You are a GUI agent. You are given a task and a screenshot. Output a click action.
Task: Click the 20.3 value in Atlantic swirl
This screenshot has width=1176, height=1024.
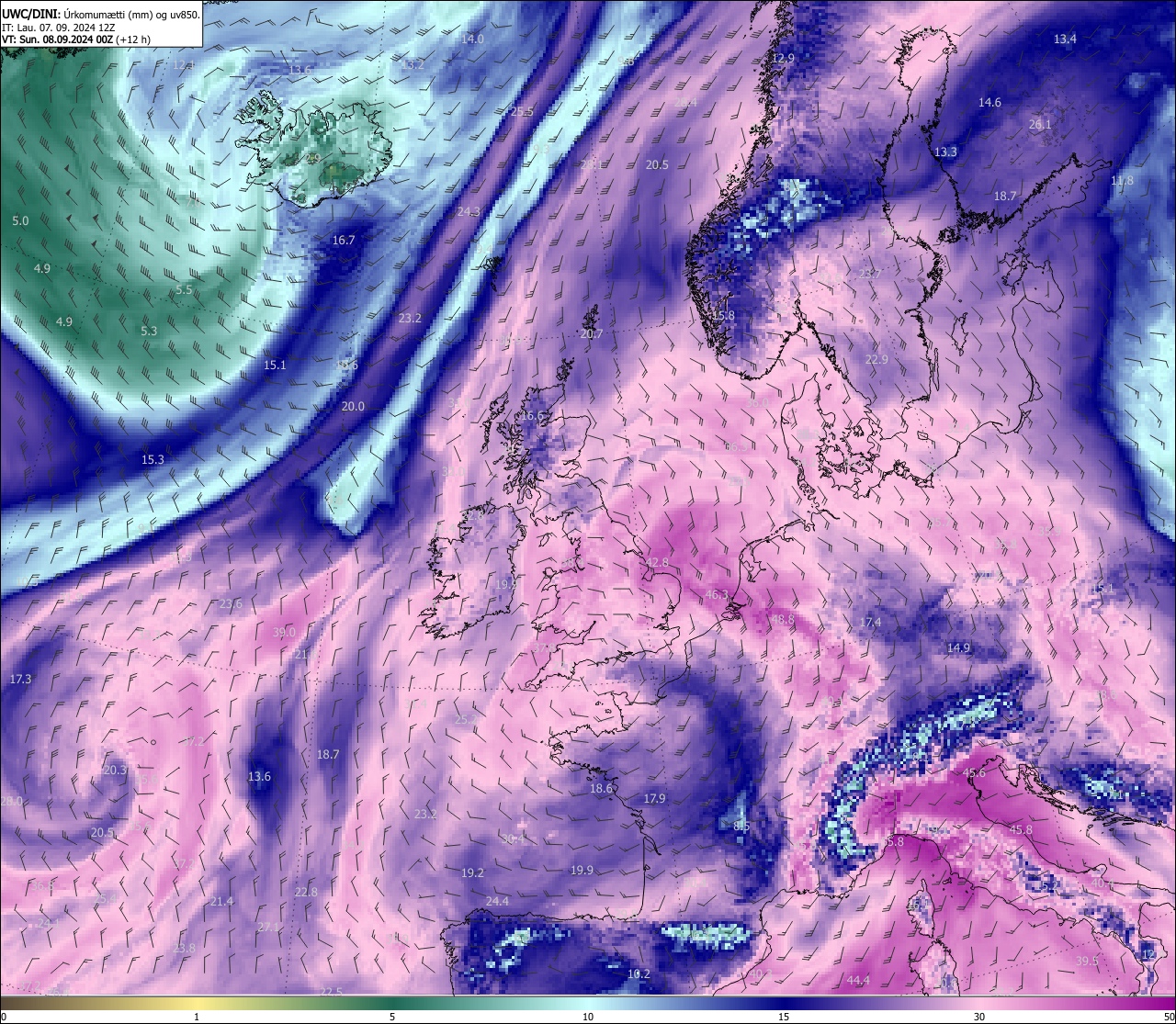click(x=115, y=771)
